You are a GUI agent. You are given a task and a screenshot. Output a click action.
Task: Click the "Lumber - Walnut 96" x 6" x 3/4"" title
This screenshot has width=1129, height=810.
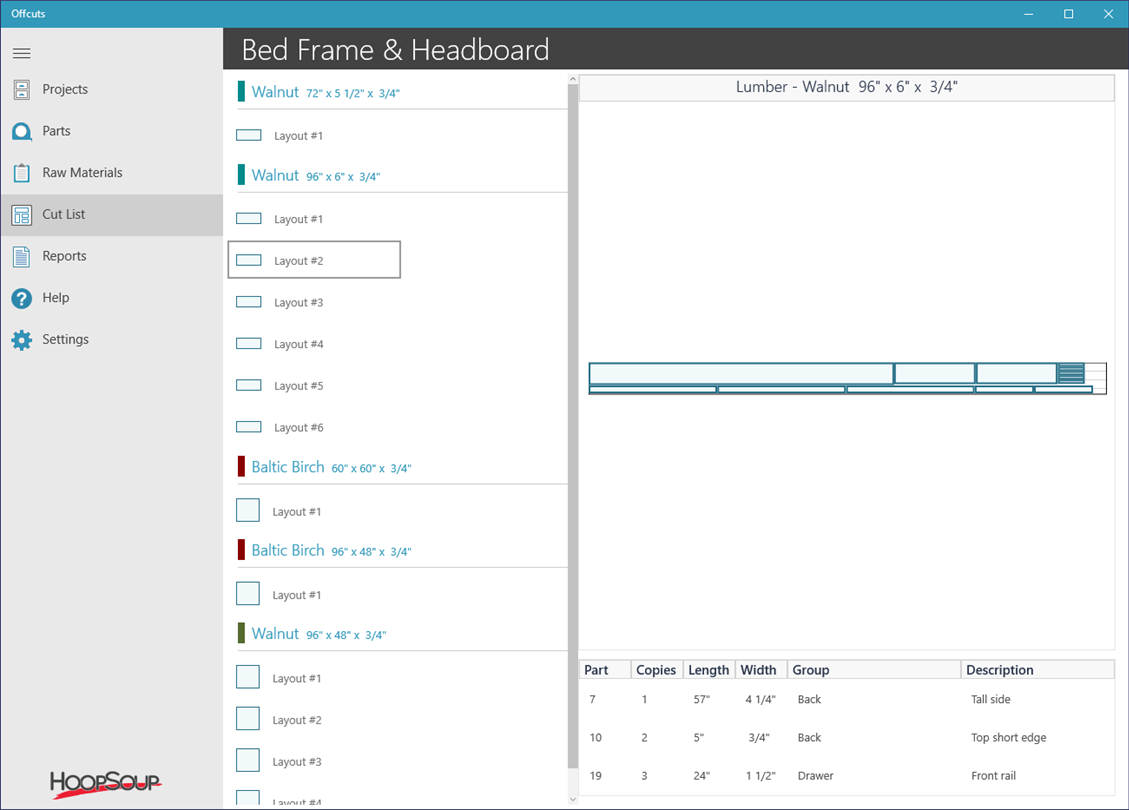[x=847, y=87]
